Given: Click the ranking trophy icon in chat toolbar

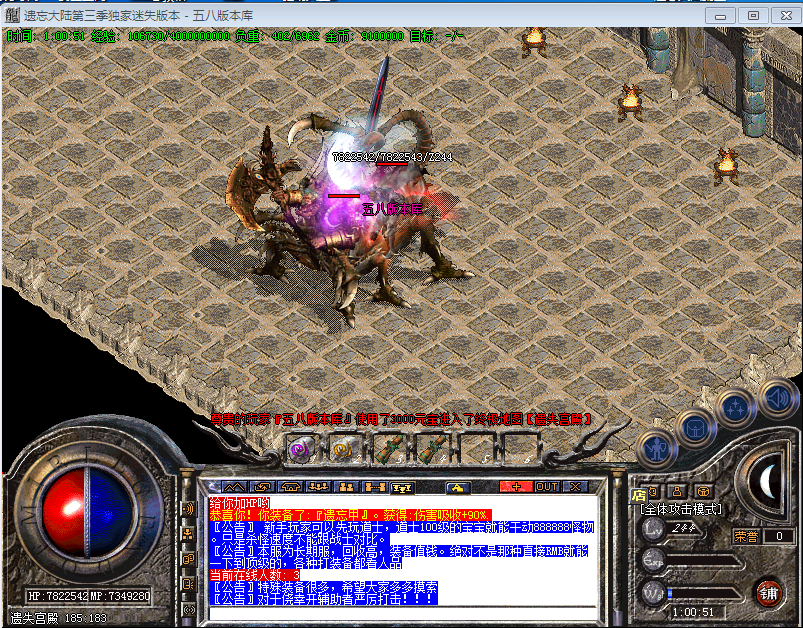Looking at the screenshot, I should point(402,487).
